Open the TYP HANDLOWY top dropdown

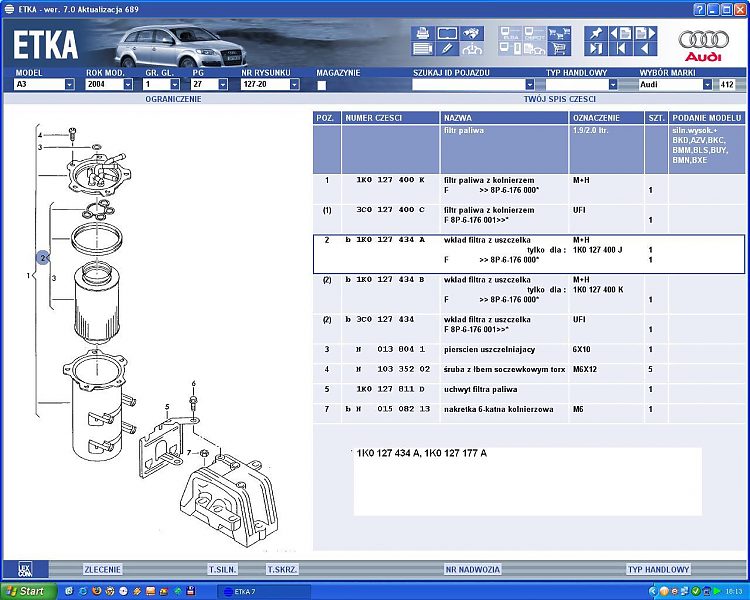[613, 84]
